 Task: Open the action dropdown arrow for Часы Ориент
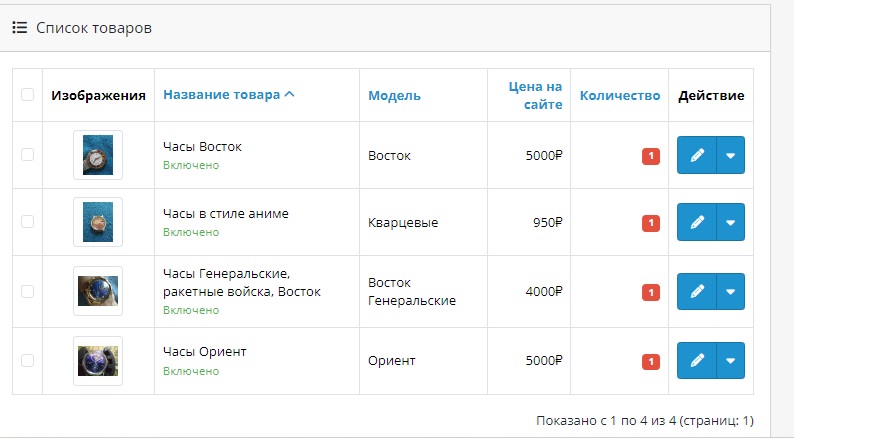[731, 360]
